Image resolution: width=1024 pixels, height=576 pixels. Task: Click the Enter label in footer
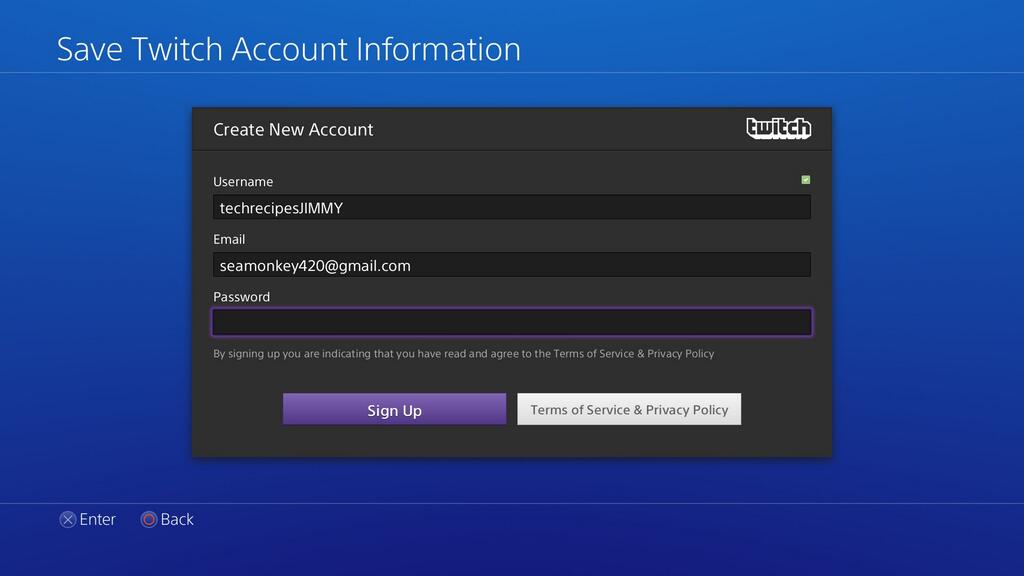pos(97,519)
